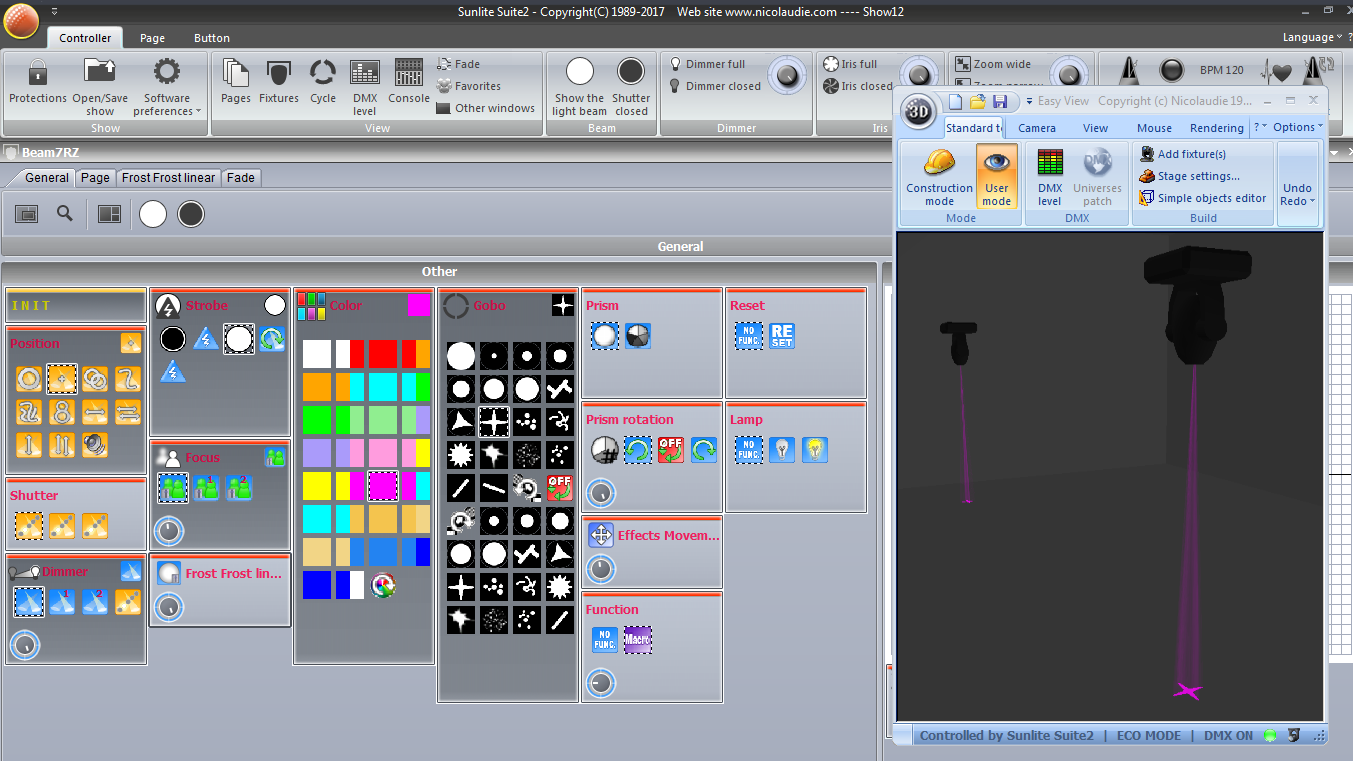Open the Fade tab in Beam7RZ
Screen dimensions: 1353x761
point(241,177)
